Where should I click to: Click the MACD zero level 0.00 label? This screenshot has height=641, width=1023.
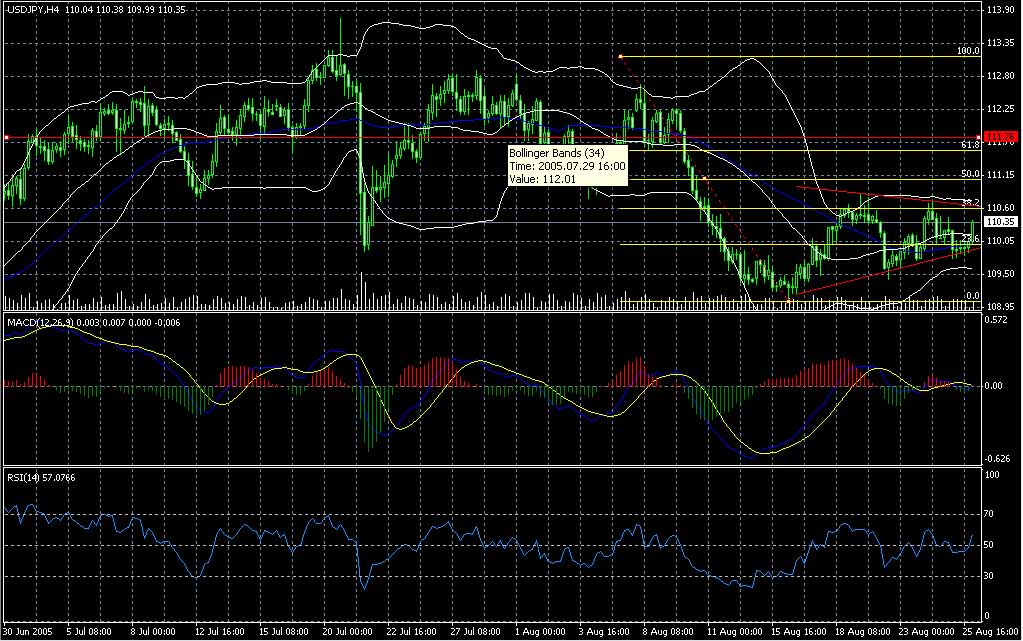click(x=994, y=386)
